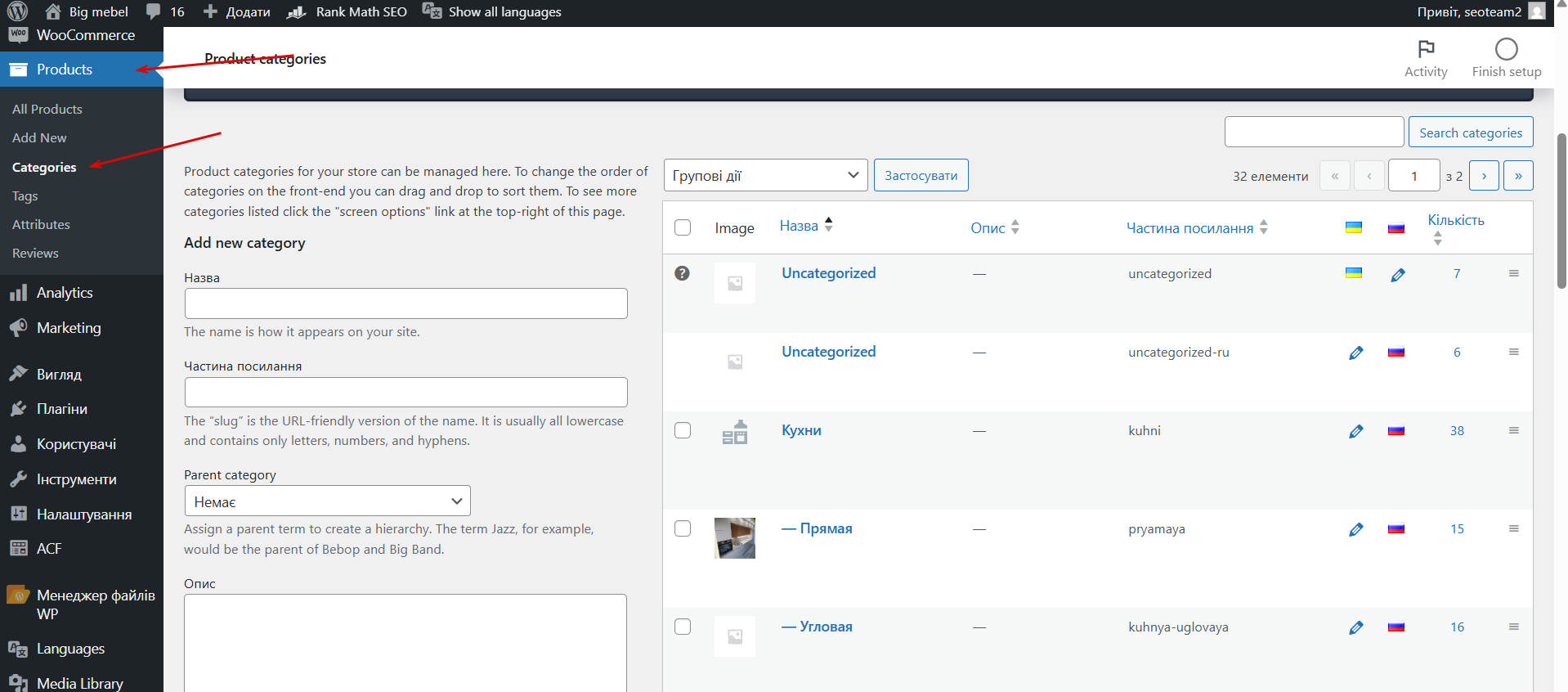Screen dimensions: 1568x692
Task: Click drag handle on Прямая row
Action: (1513, 528)
